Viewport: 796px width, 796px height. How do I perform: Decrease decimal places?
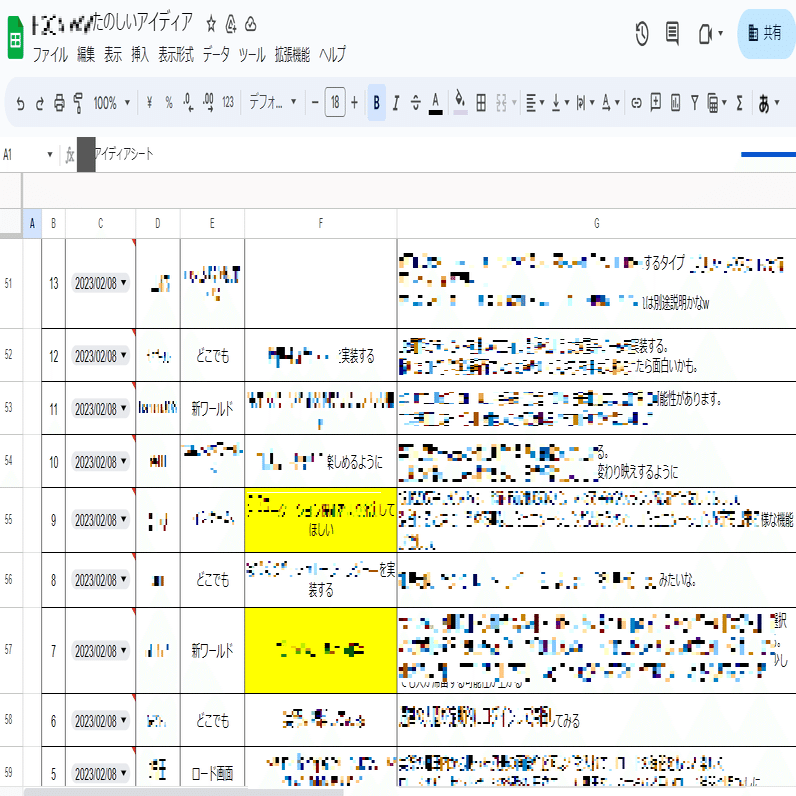[x=188, y=103]
